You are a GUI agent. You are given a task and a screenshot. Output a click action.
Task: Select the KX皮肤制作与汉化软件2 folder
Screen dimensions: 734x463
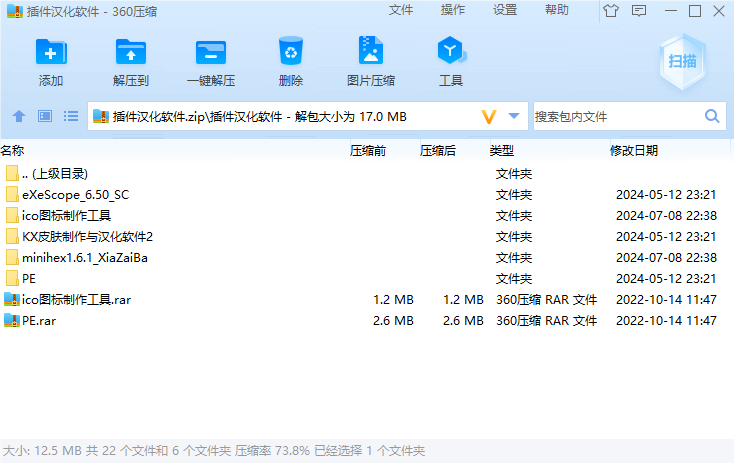pyautogui.click(x=365, y=237)
